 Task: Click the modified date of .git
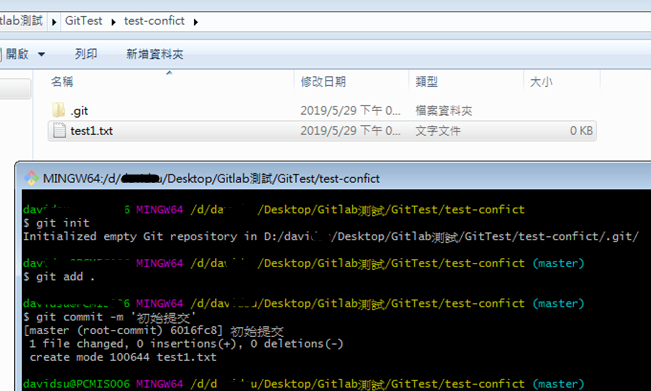(x=350, y=111)
